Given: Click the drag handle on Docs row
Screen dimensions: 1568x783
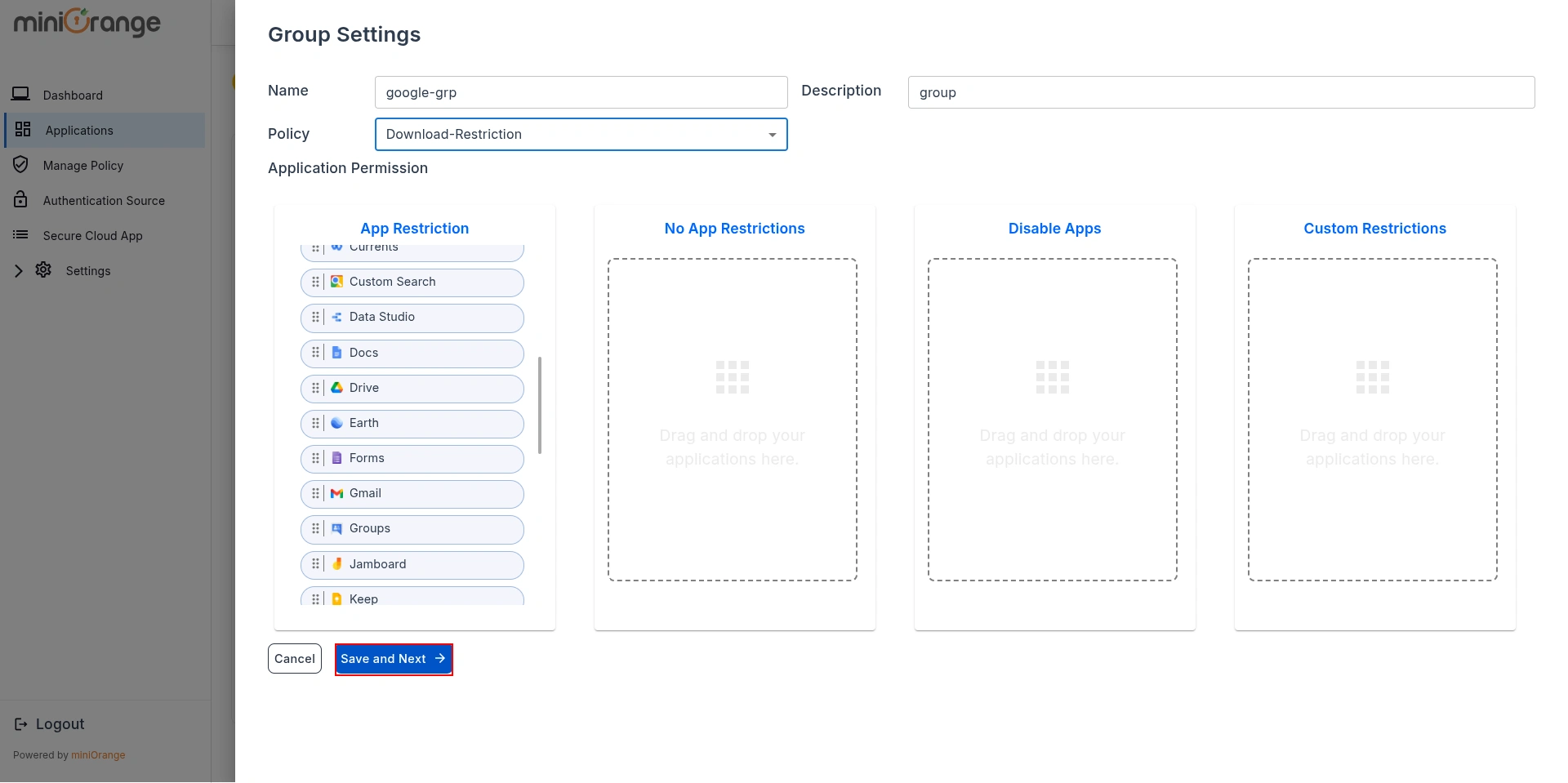Looking at the screenshot, I should [x=315, y=353].
